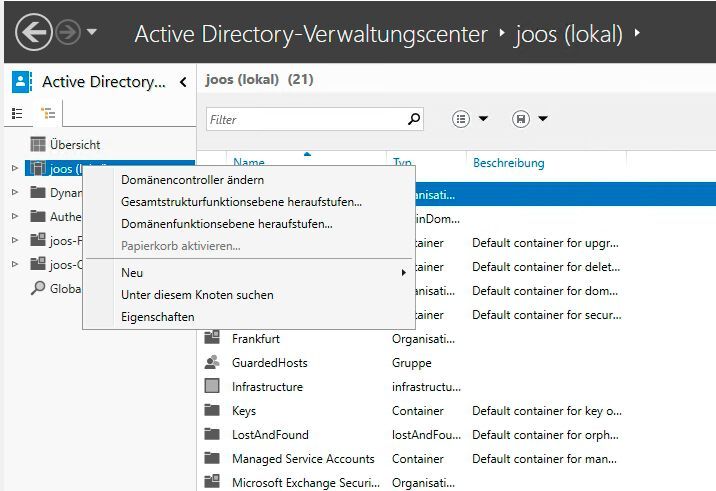
Task: Click 'Default container for key o...' description
Action: 547,411
